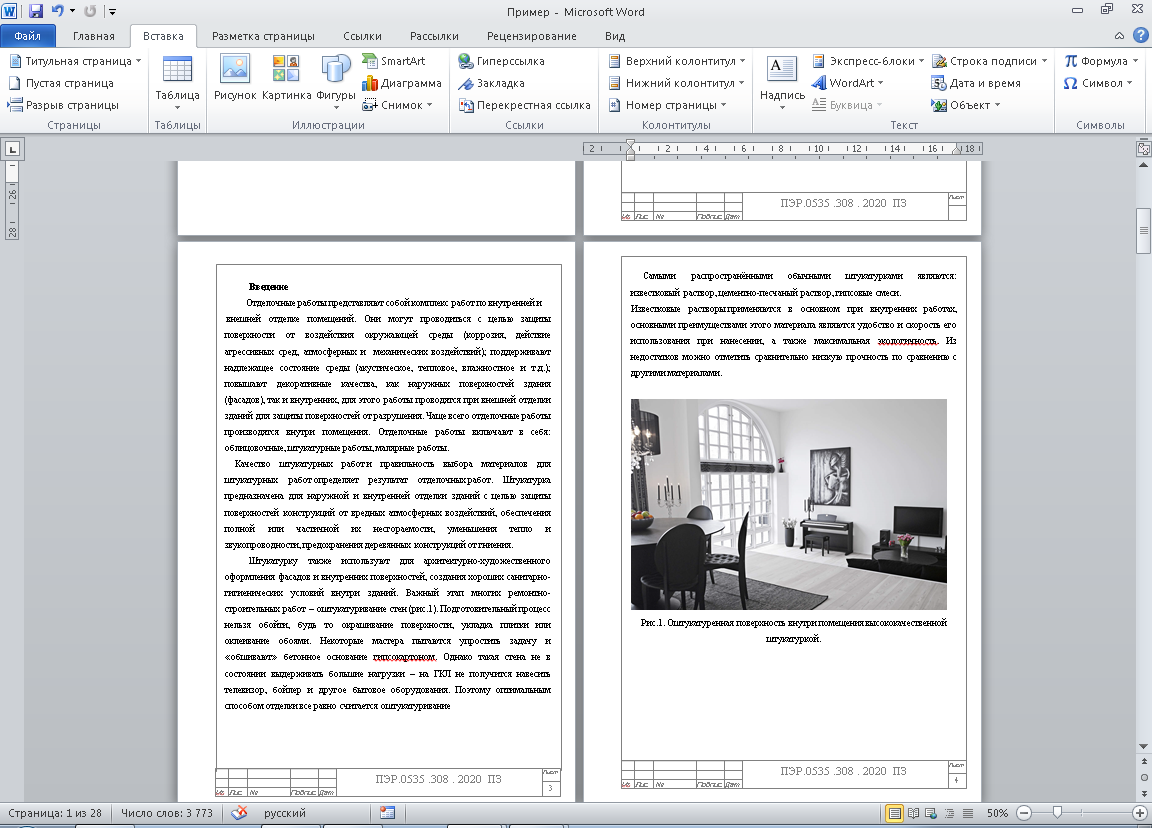Open the Файл tab

pyautogui.click(x=28, y=36)
